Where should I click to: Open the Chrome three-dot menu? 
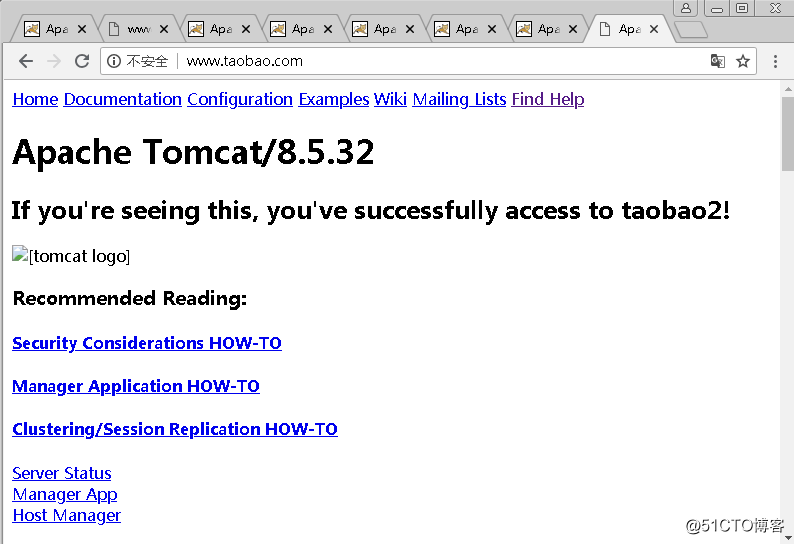click(775, 61)
